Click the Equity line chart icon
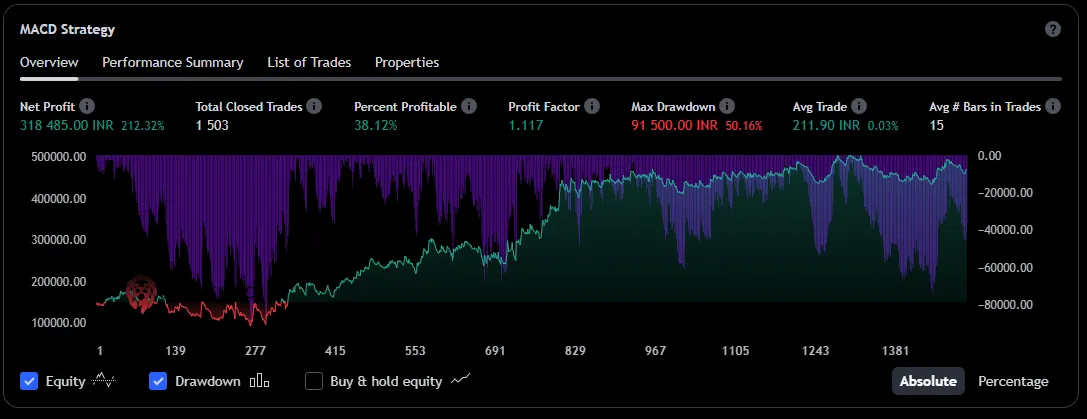1087x419 pixels. [104, 381]
